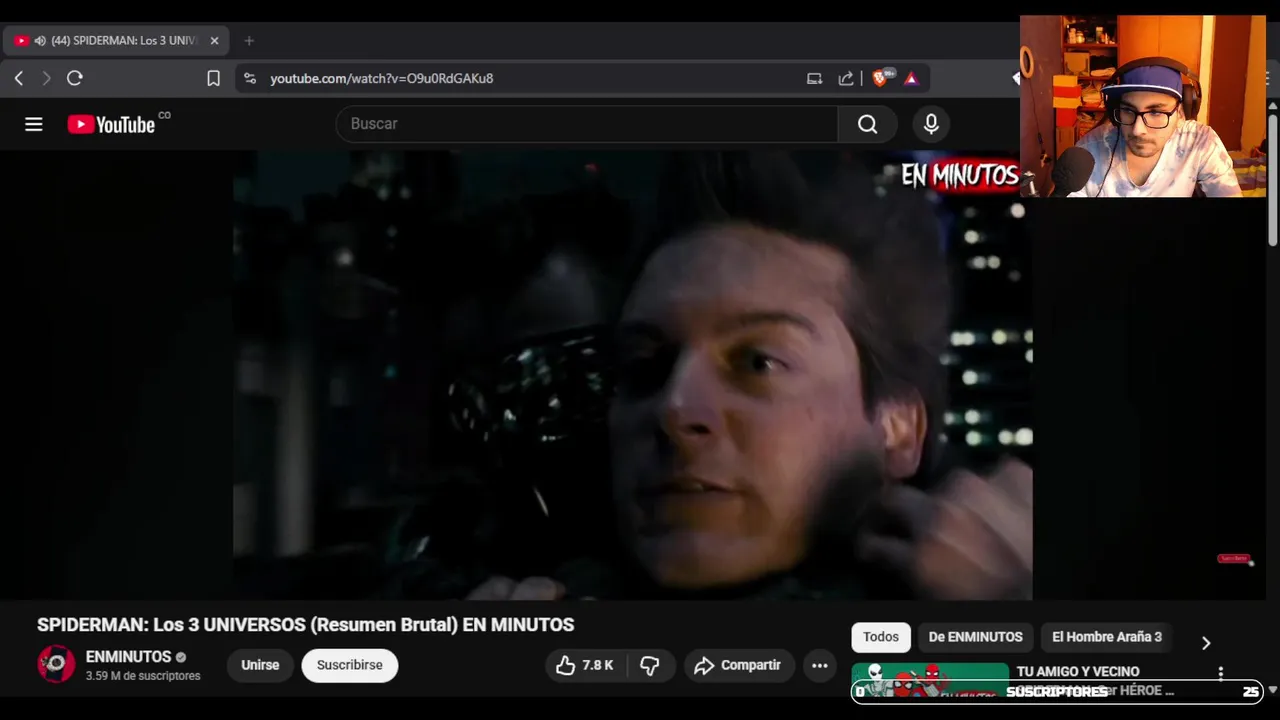Click the 3.59 M de suscriptores text

click(143, 676)
